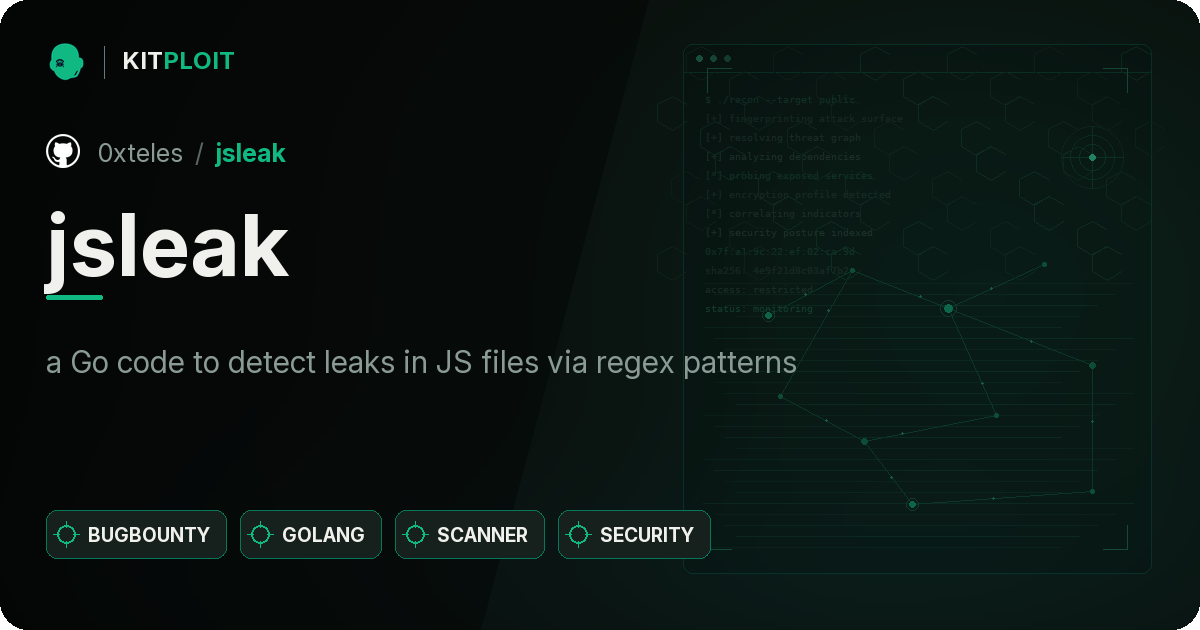This screenshot has height=630, width=1200.
Task: Select the SECURITY tag
Action: [x=634, y=534]
